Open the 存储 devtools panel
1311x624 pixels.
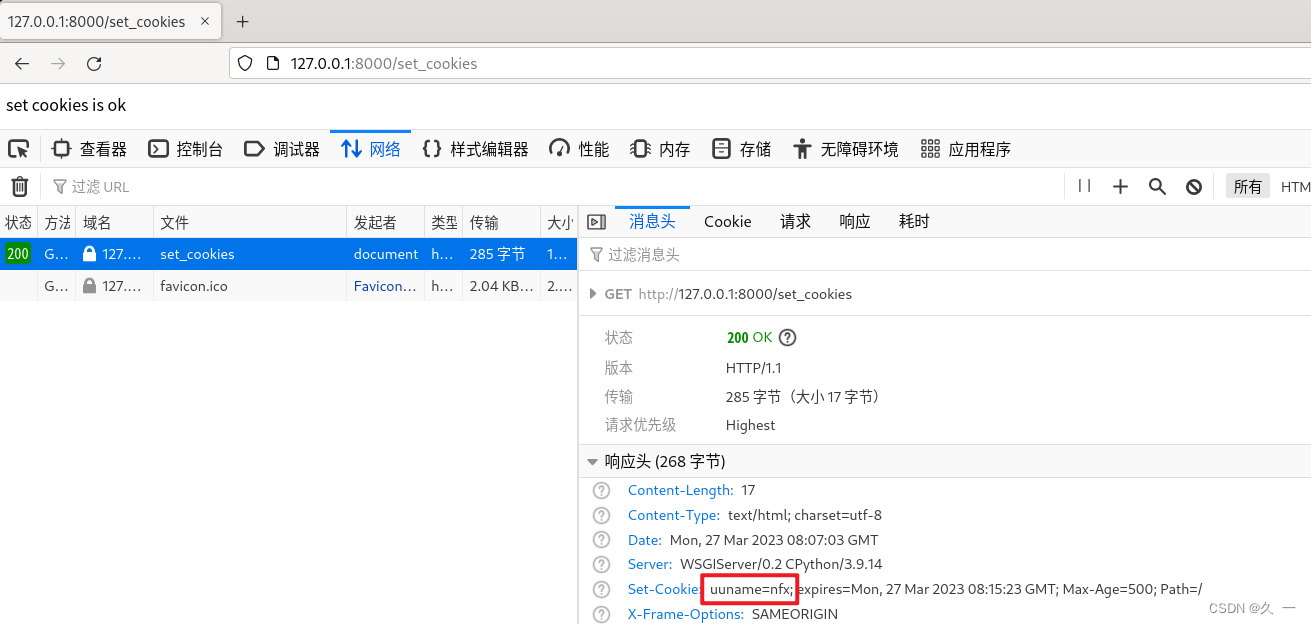740,148
